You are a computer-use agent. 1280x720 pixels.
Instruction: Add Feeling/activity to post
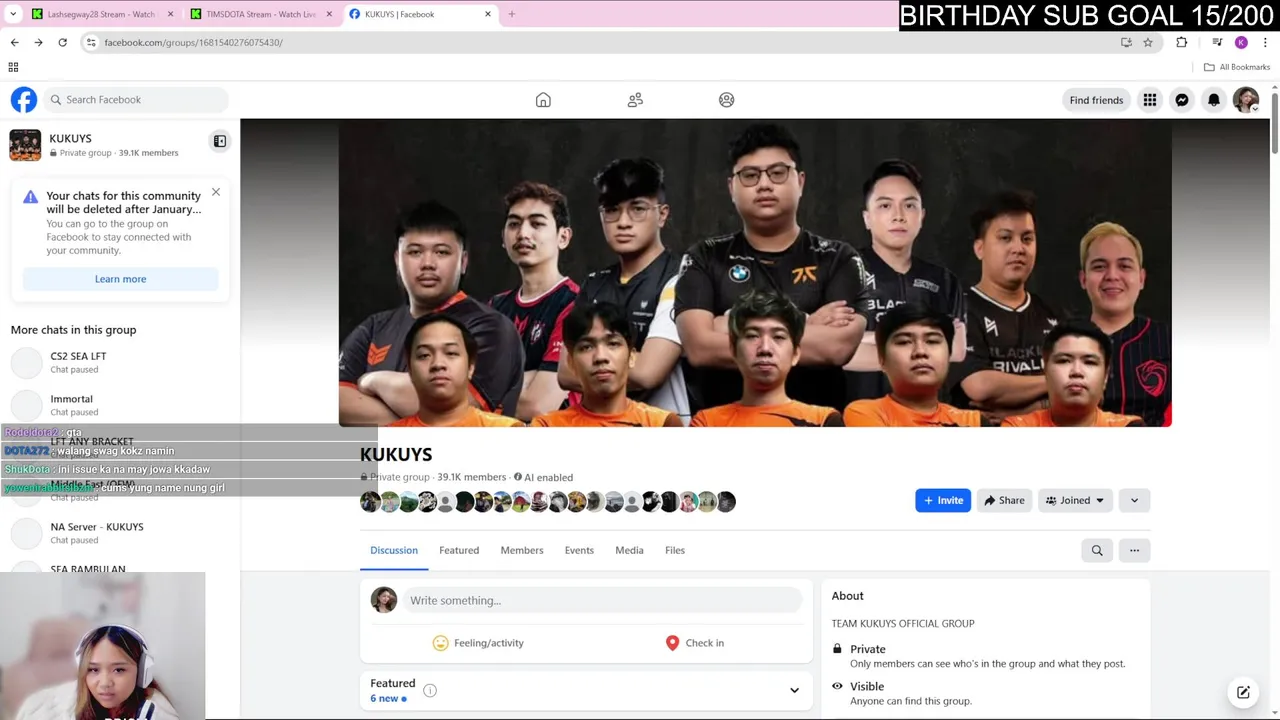(x=478, y=643)
